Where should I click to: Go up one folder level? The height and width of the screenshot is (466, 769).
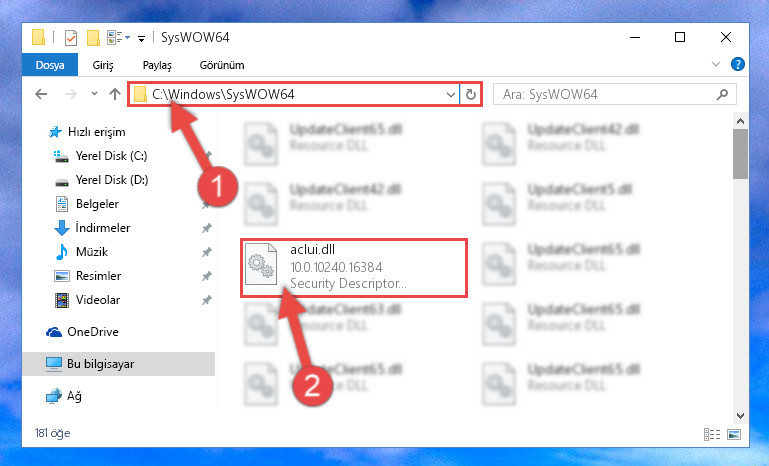pos(115,94)
